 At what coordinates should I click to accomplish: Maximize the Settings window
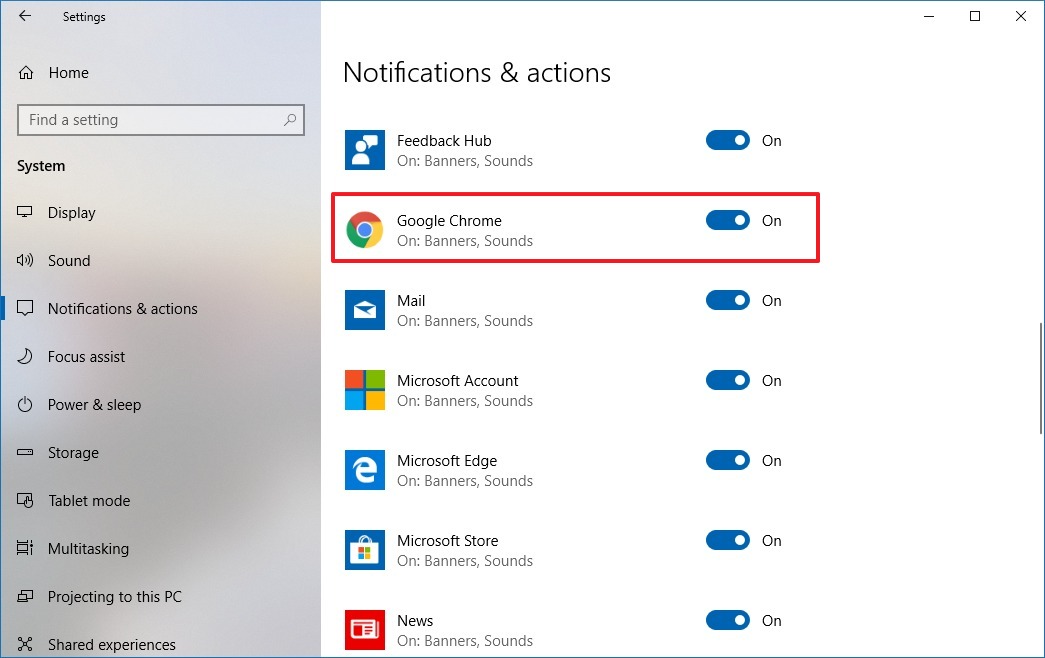975,16
